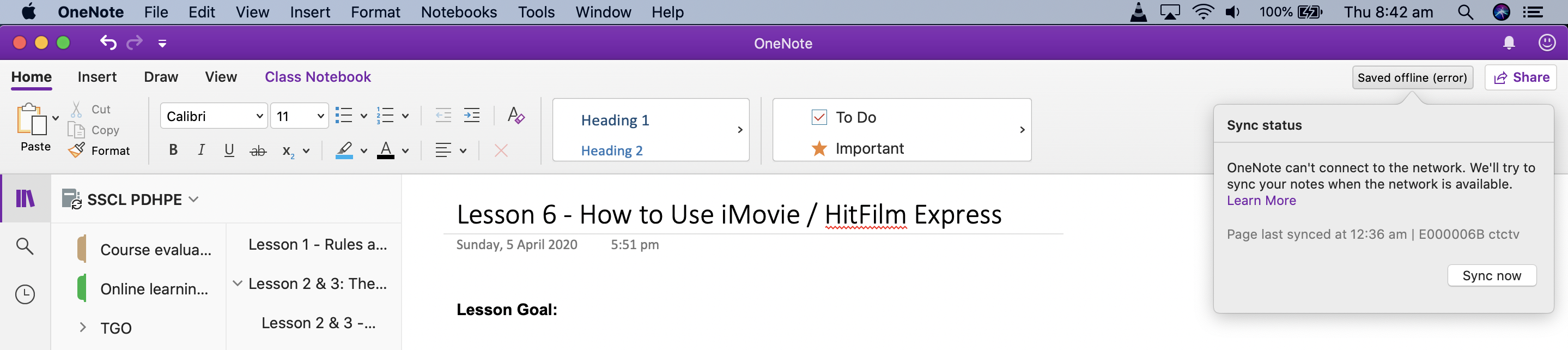Open the Class Notebook tab
Image resolution: width=1568 pixels, height=350 pixels.
click(318, 77)
